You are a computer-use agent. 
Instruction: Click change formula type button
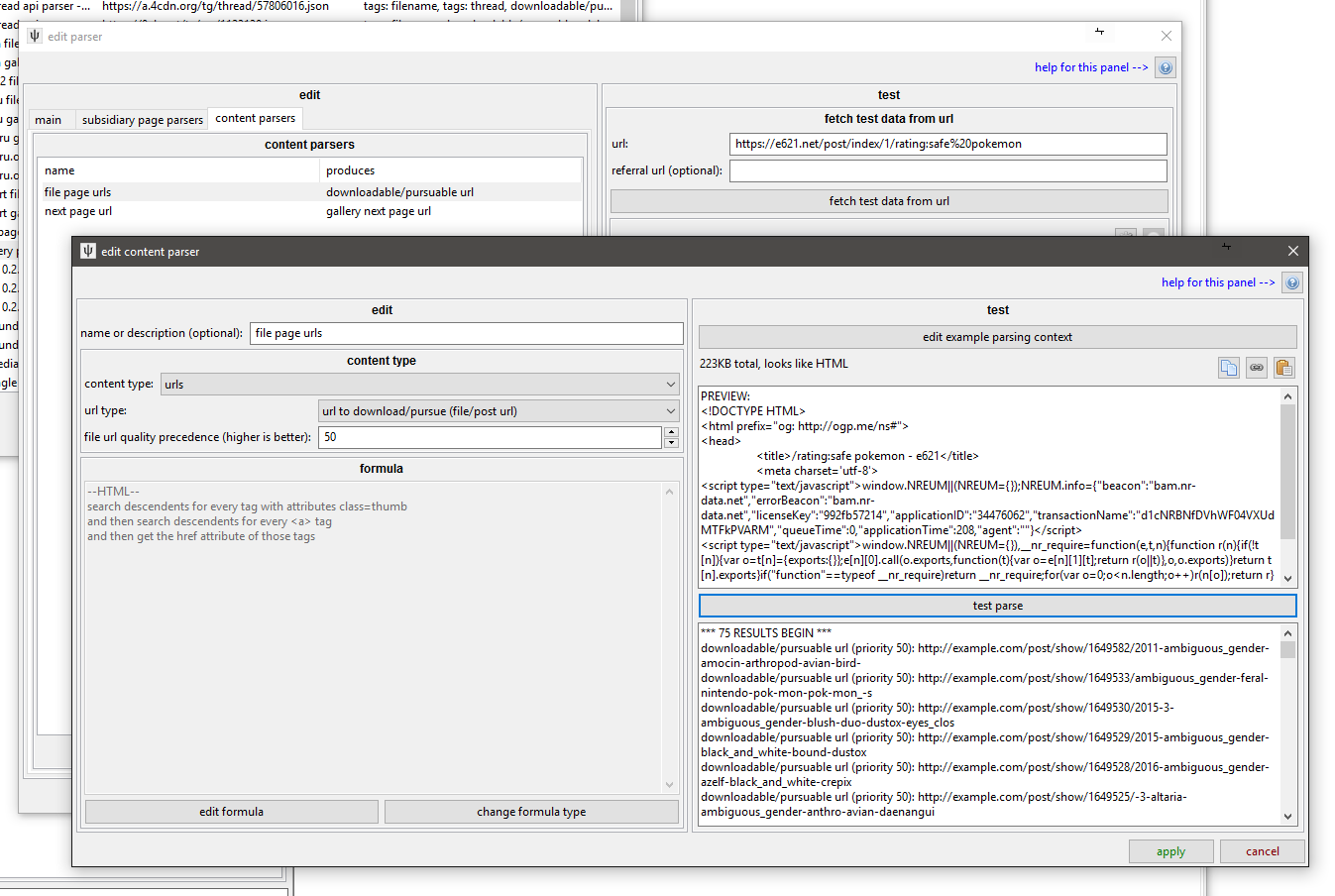[531, 812]
